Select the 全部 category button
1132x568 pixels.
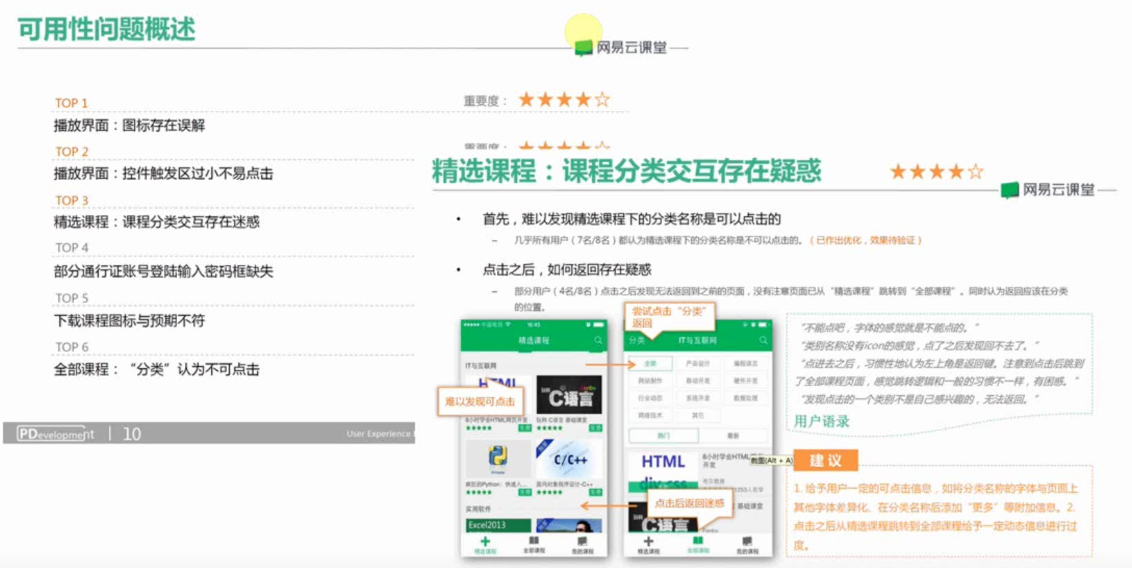click(x=650, y=364)
